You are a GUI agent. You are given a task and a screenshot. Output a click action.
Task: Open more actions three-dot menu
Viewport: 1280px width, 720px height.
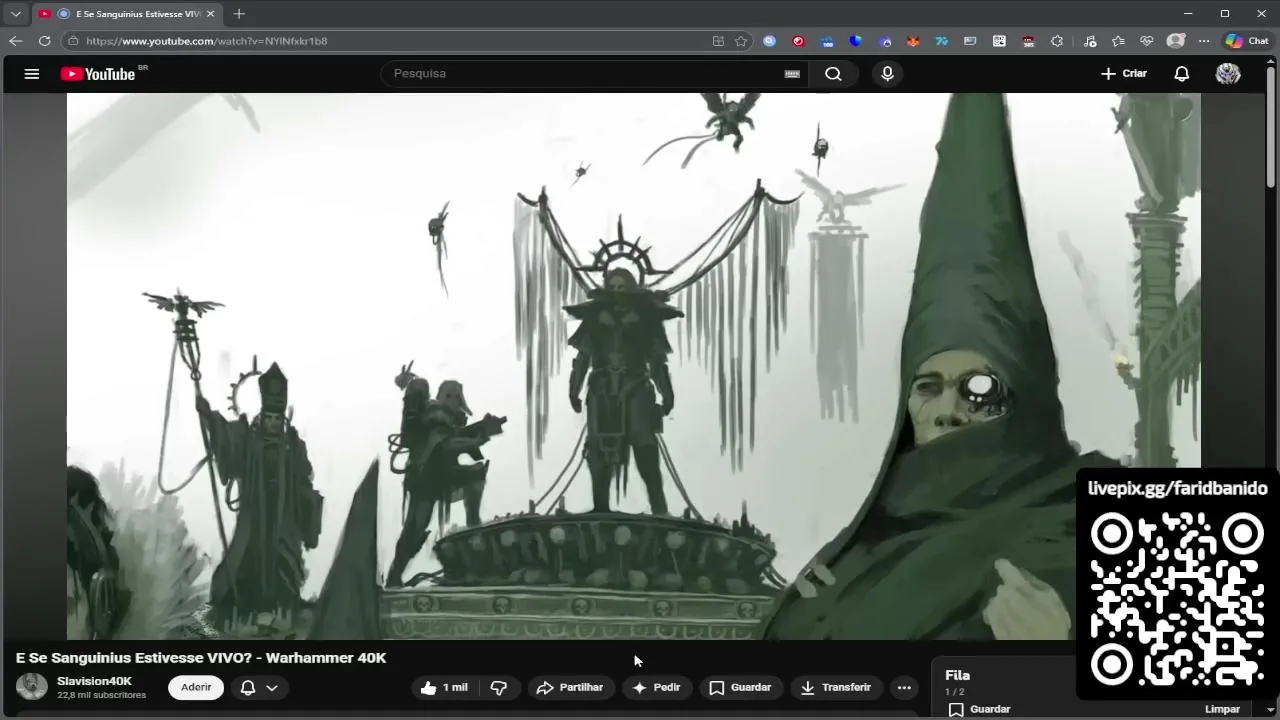coord(904,687)
